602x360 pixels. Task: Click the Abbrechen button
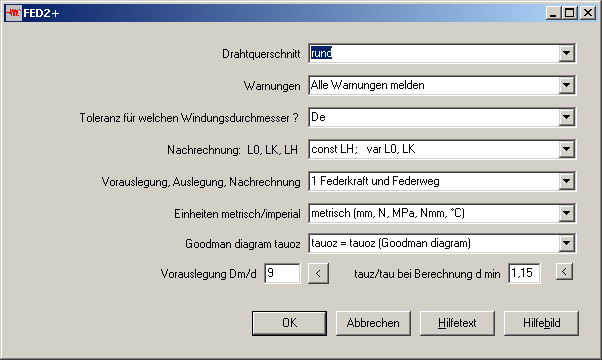click(x=373, y=323)
